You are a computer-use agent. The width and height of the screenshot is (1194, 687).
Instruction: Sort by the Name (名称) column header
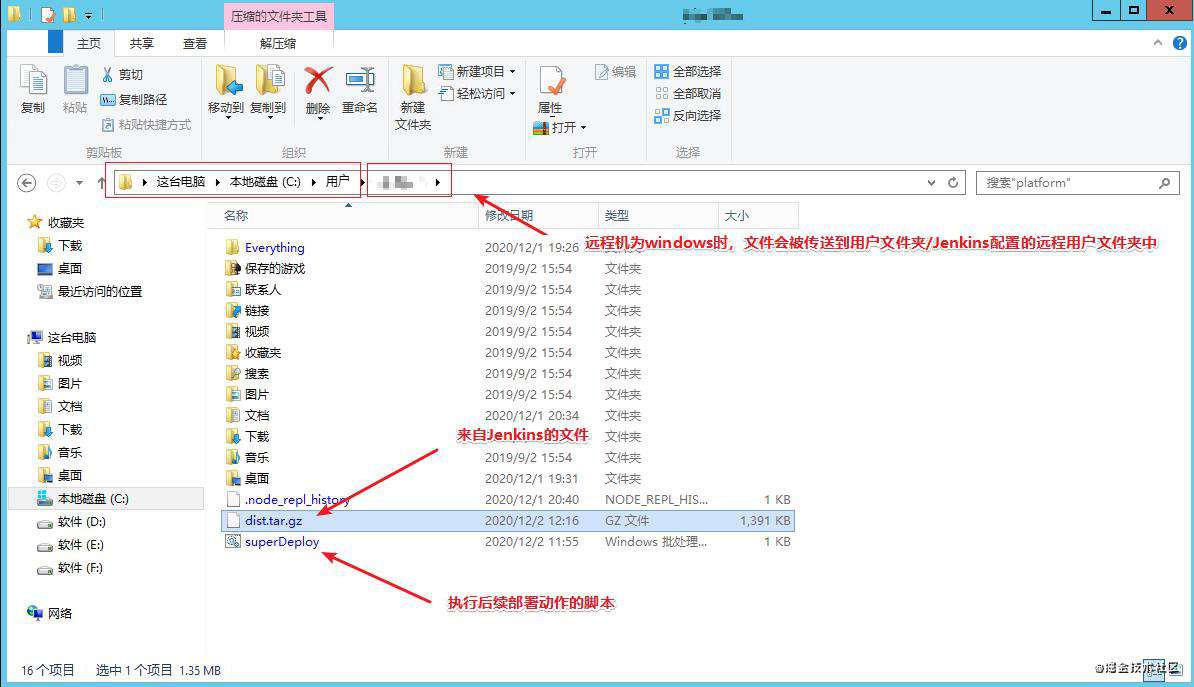point(343,216)
